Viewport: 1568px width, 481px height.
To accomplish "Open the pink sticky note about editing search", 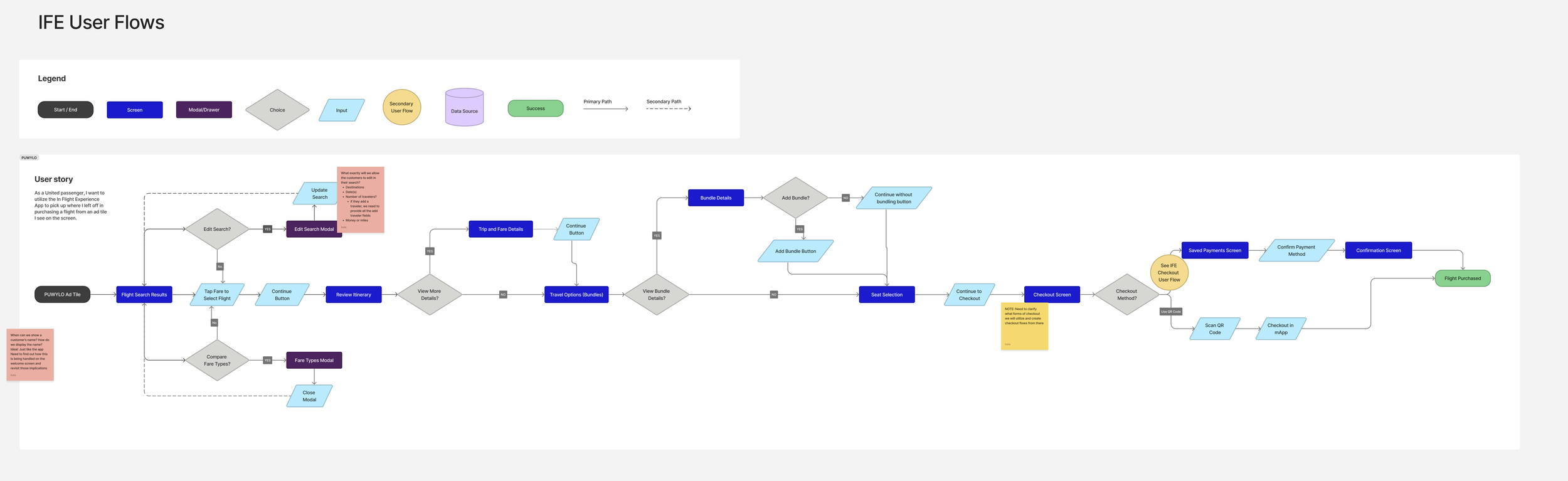I will (x=361, y=200).
